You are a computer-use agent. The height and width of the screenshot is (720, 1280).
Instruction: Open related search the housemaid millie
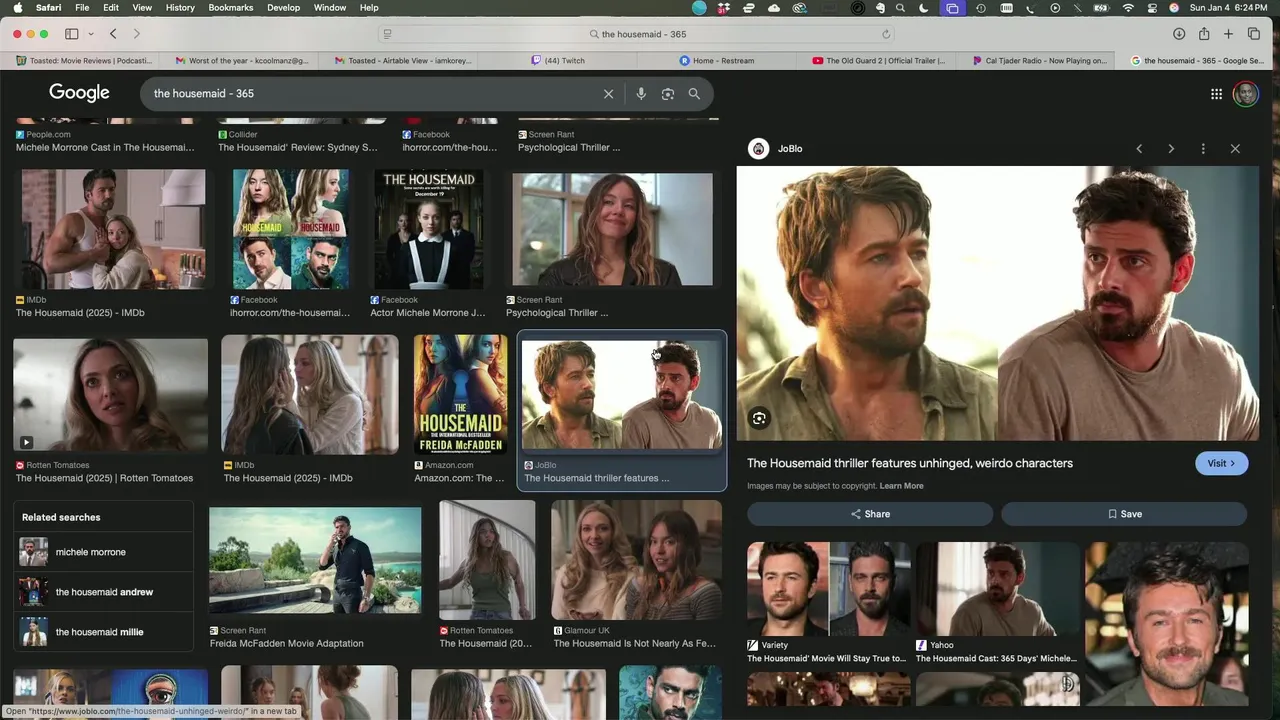tap(103, 632)
